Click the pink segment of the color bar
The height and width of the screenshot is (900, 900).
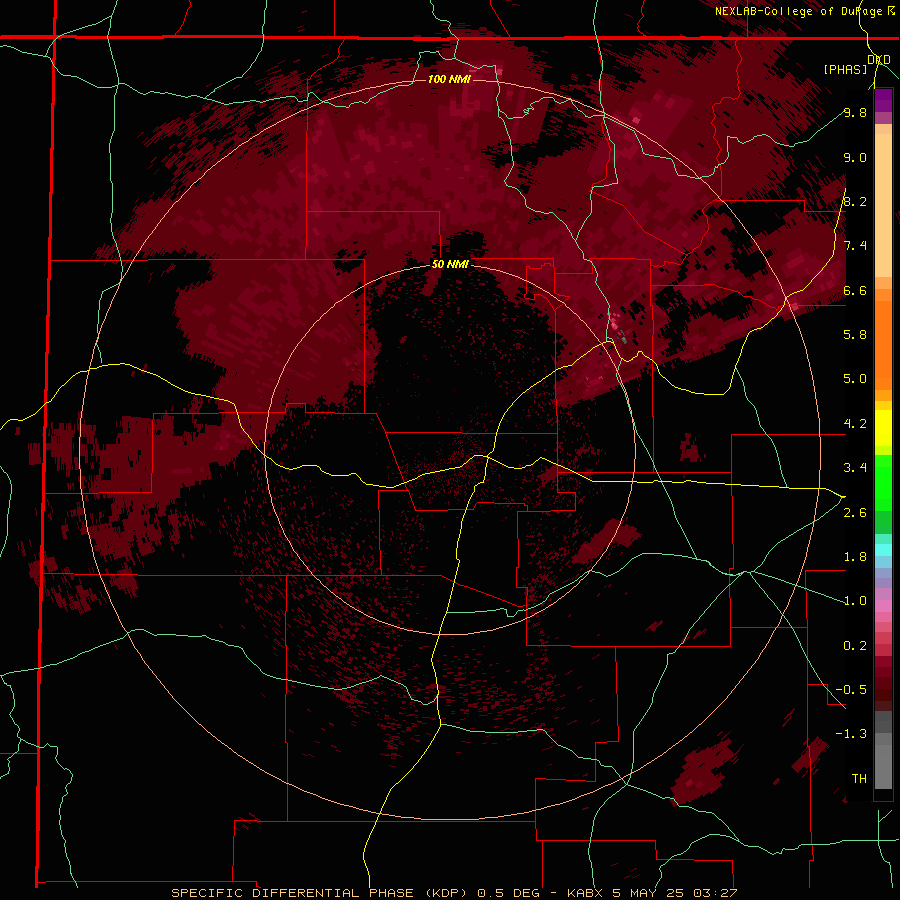(x=883, y=606)
